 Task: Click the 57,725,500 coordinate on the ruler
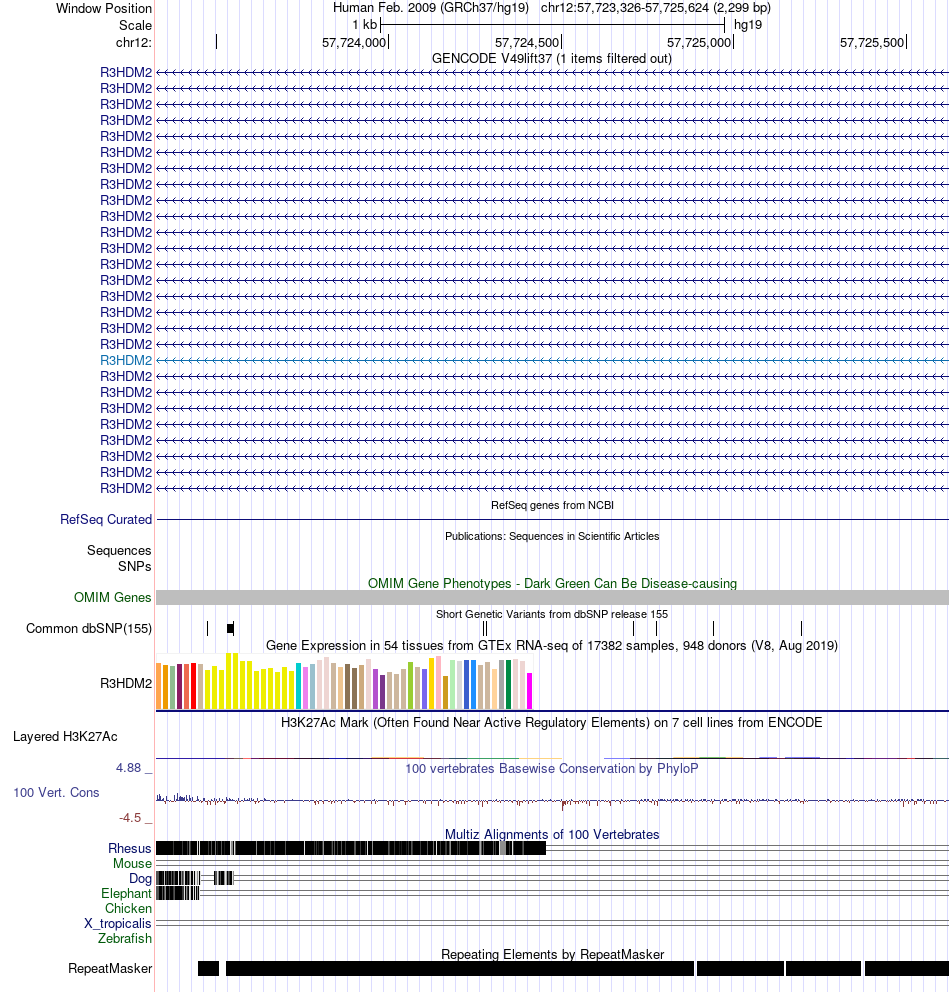click(872, 42)
